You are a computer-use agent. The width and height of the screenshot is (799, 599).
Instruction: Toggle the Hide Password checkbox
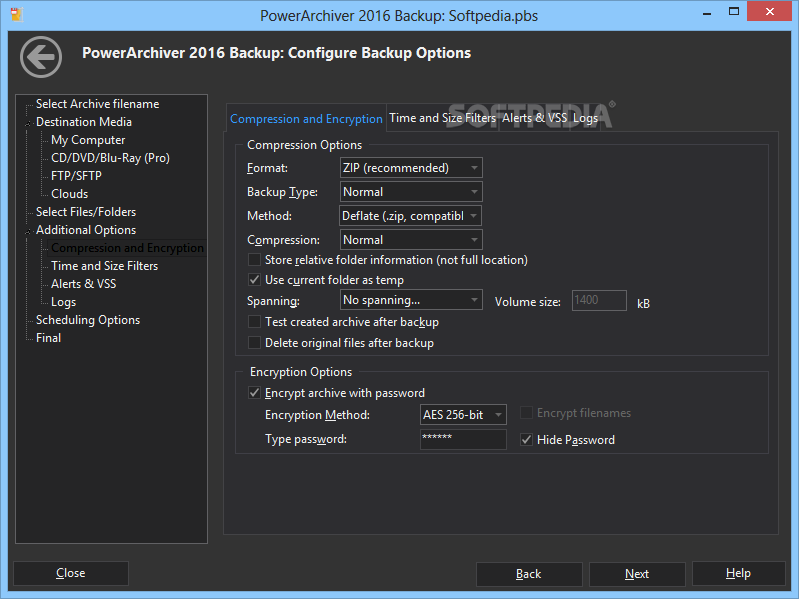point(526,440)
